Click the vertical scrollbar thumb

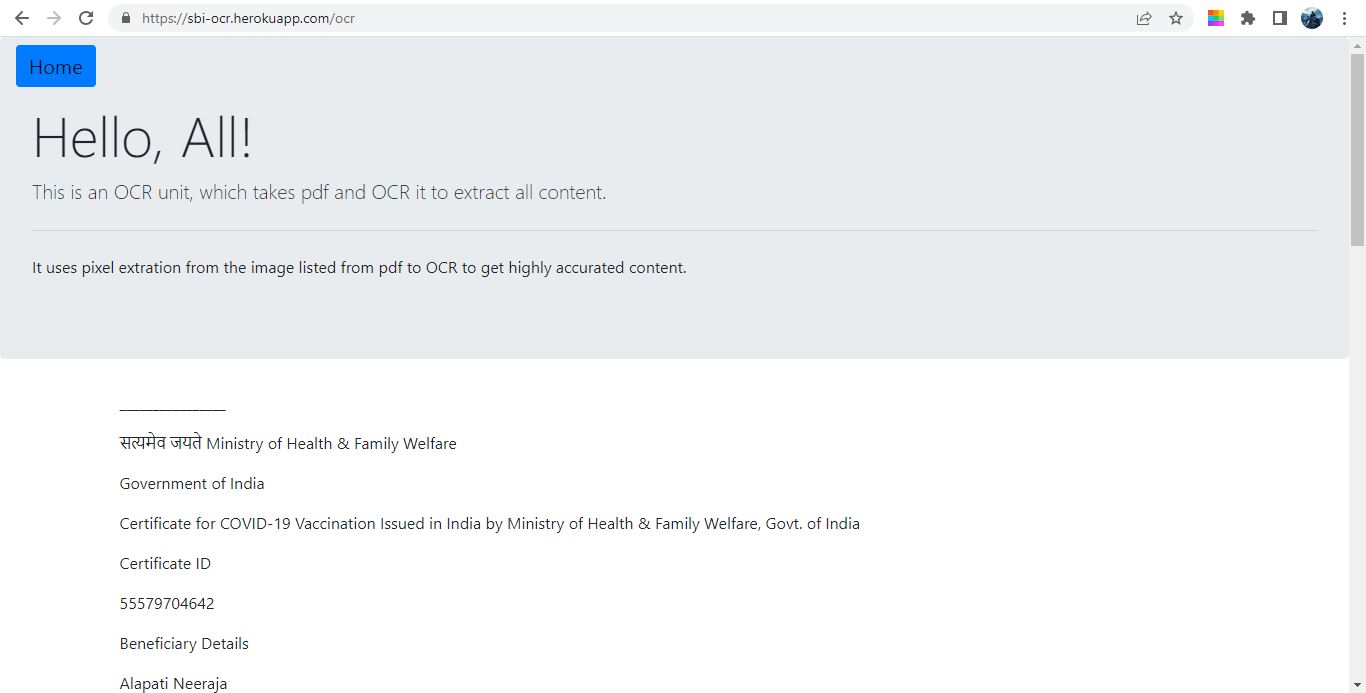click(x=1357, y=148)
